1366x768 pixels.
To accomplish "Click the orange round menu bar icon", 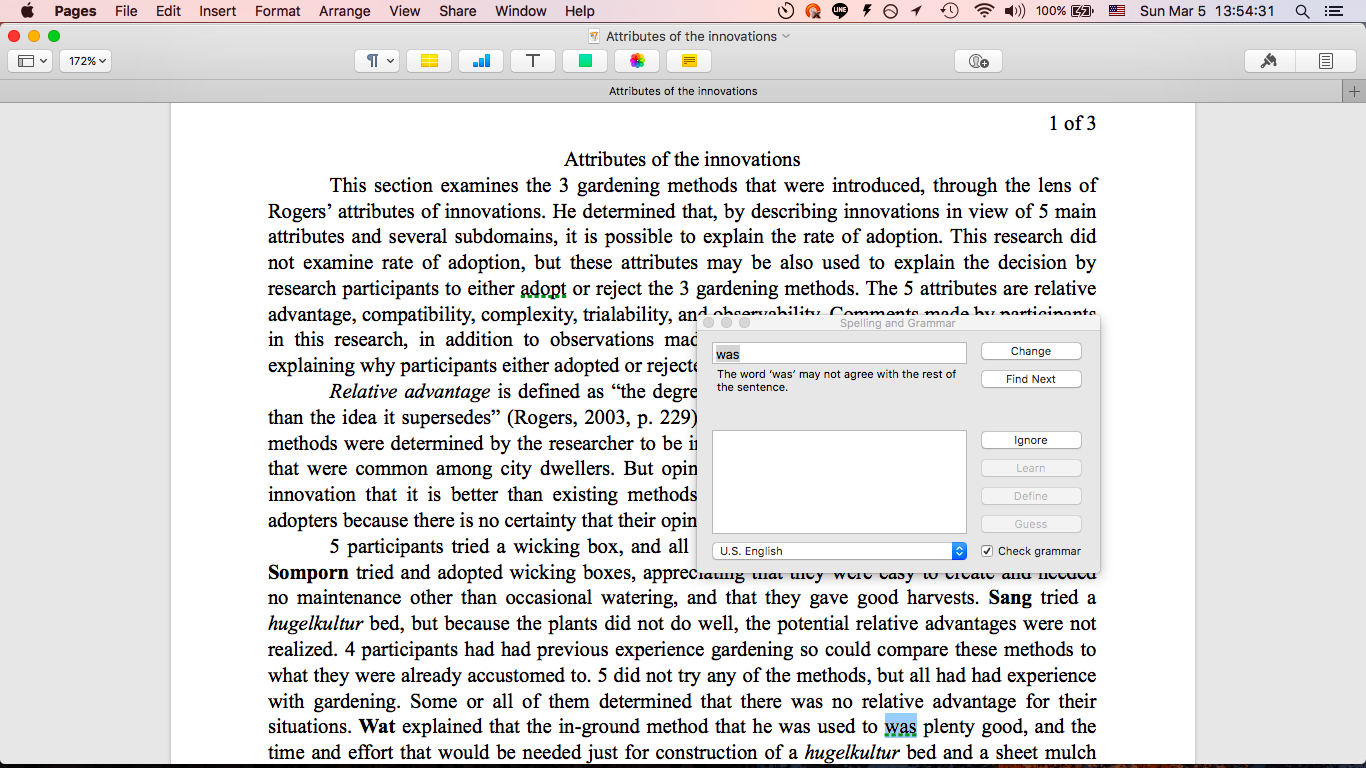I will click(813, 11).
